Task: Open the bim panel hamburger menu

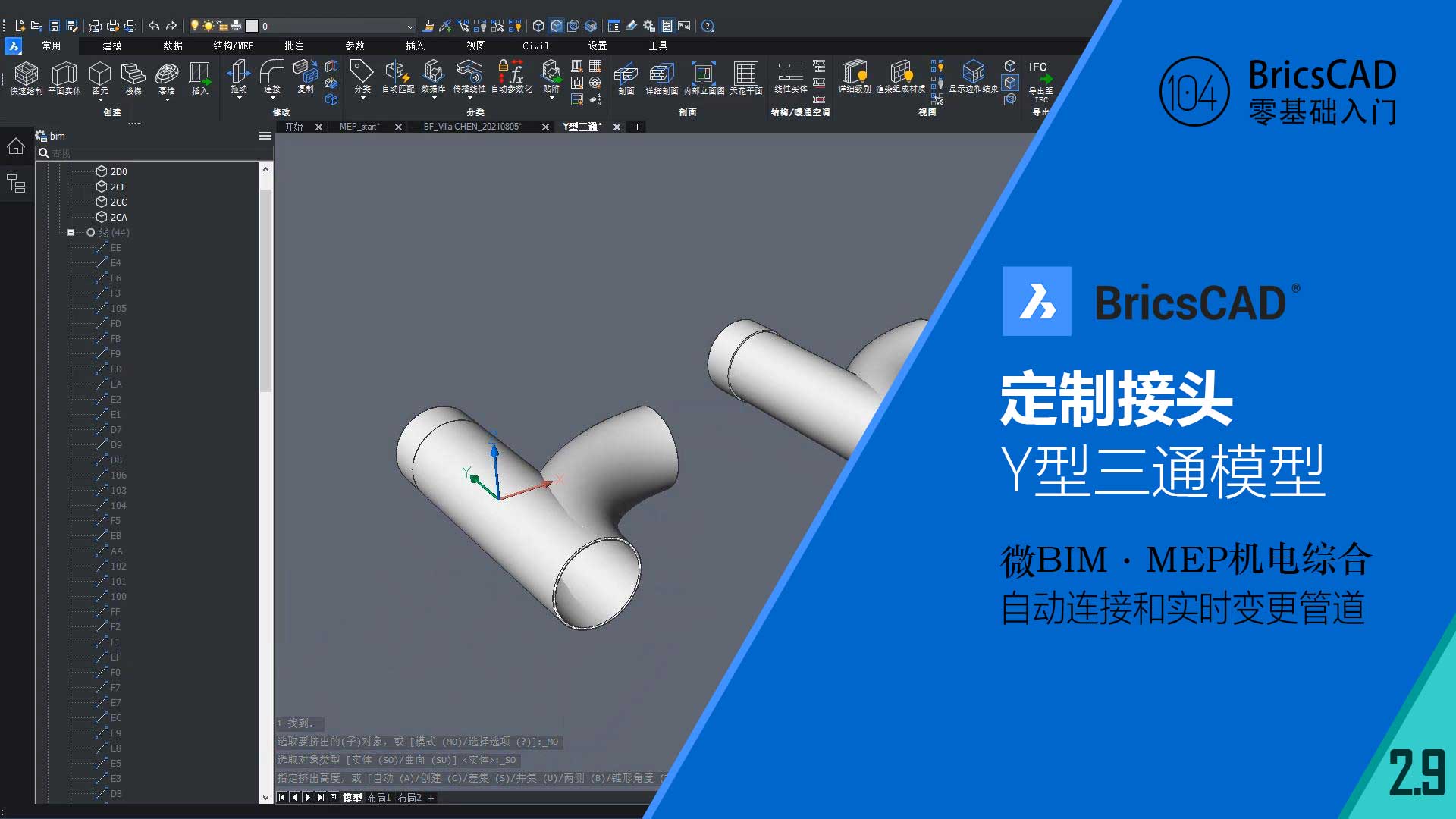Action: pos(265,136)
